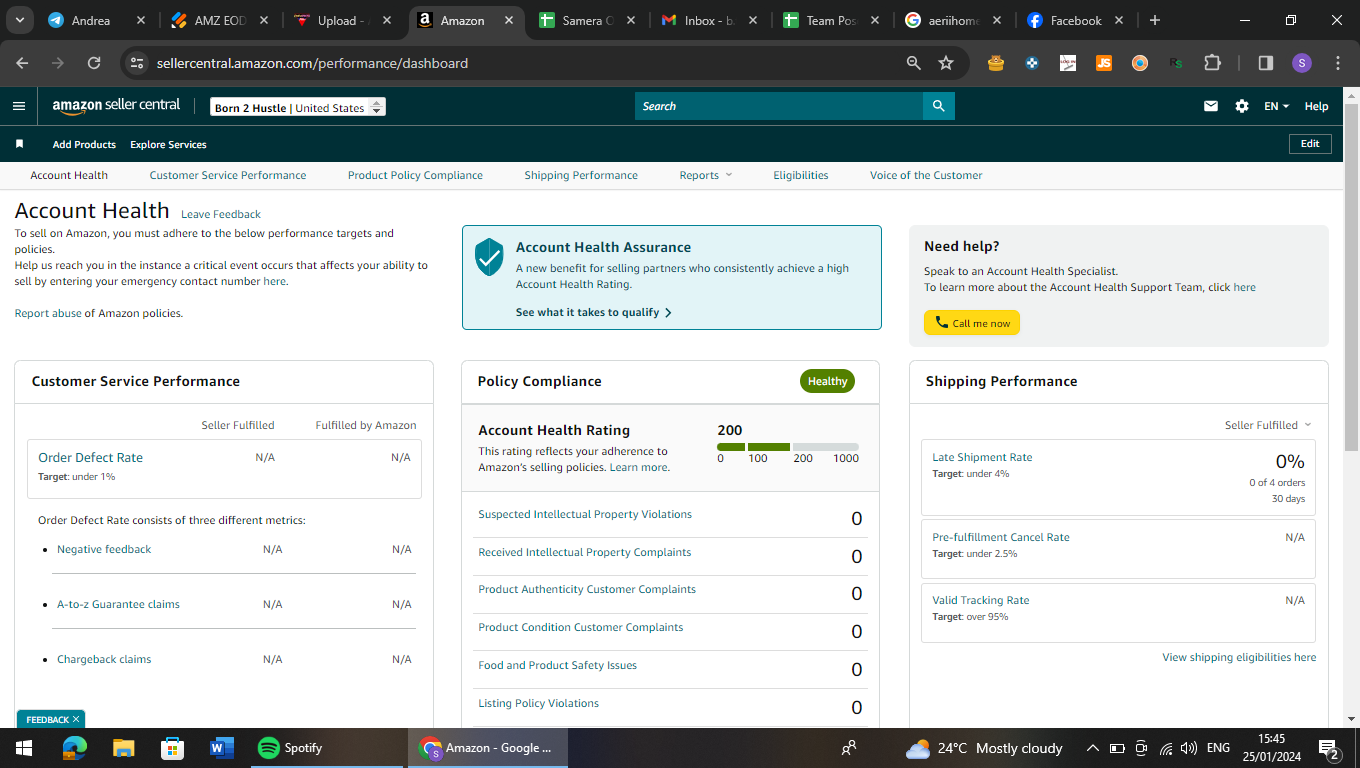Select the Account Health tab
1360x768 pixels.
tap(69, 175)
